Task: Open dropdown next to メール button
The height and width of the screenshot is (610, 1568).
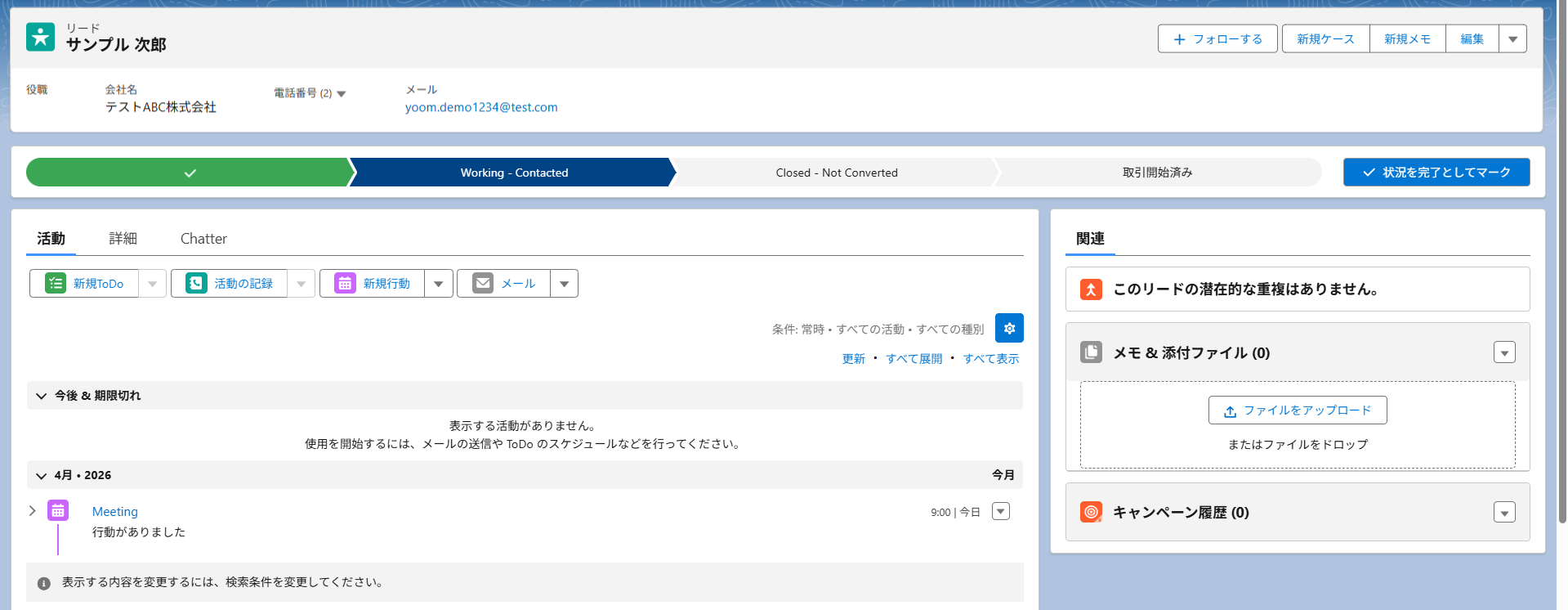Action: click(x=564, y=284)
